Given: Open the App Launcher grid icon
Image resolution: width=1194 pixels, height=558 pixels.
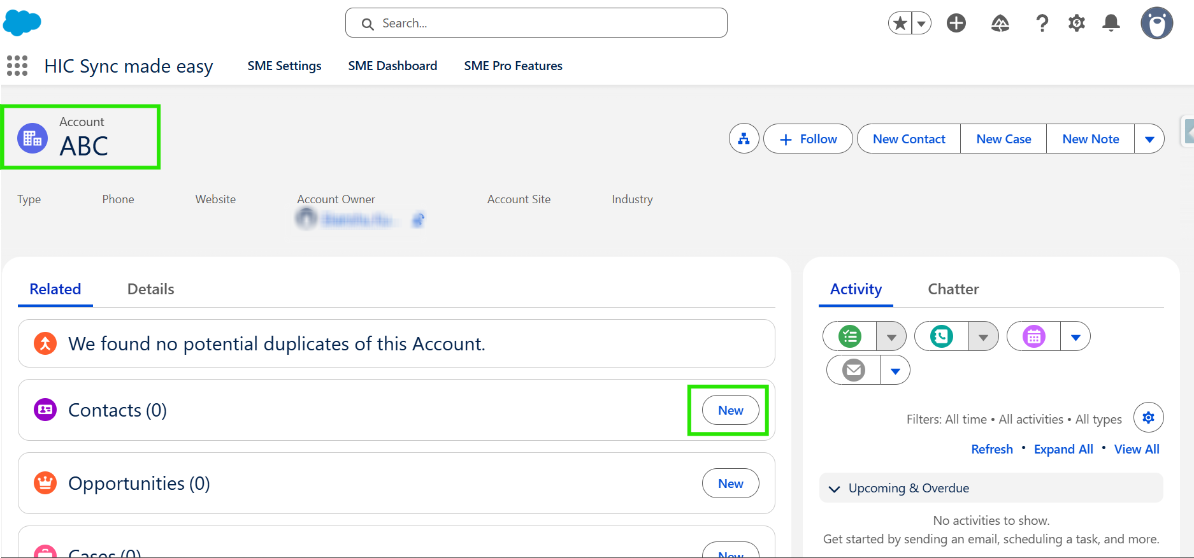Looking at the screenshot, I should 17,66.
